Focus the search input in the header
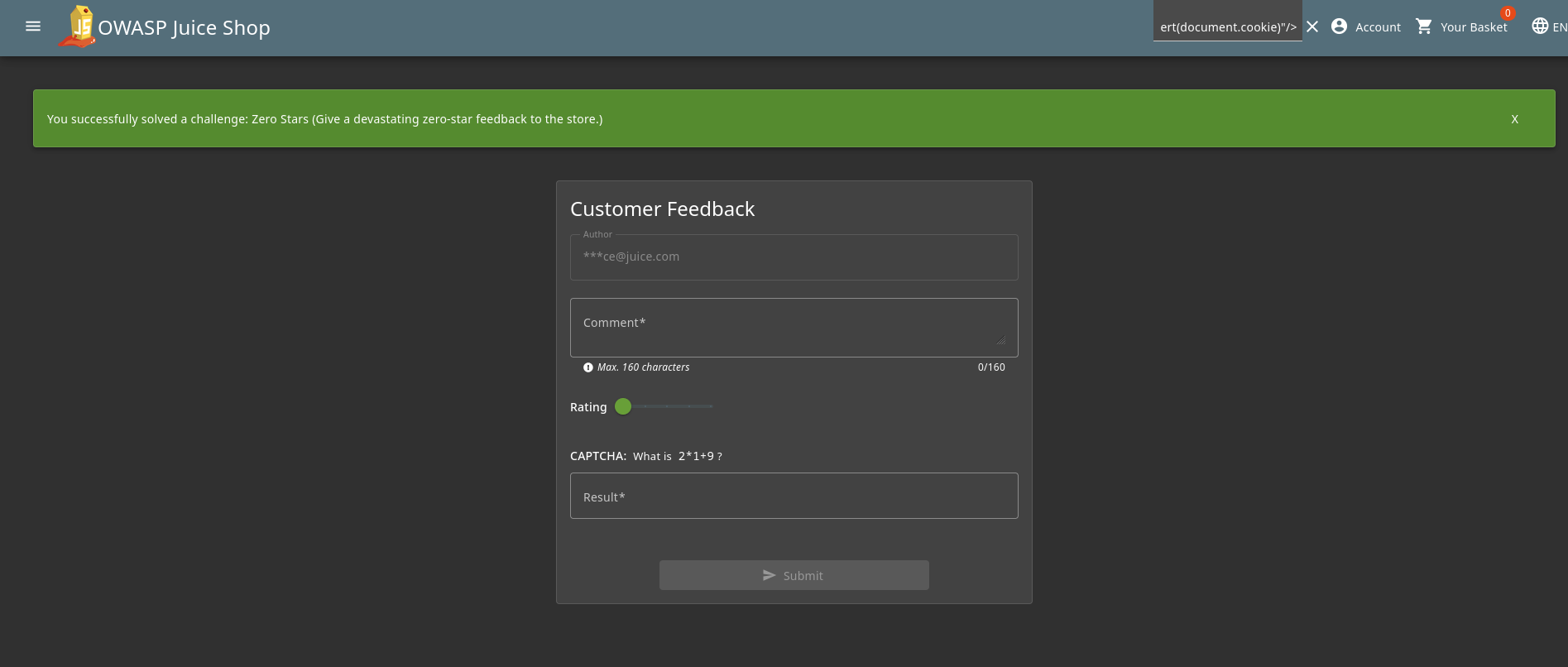The width and height of the screenshot is (1568, 667). coord(1227,26)
